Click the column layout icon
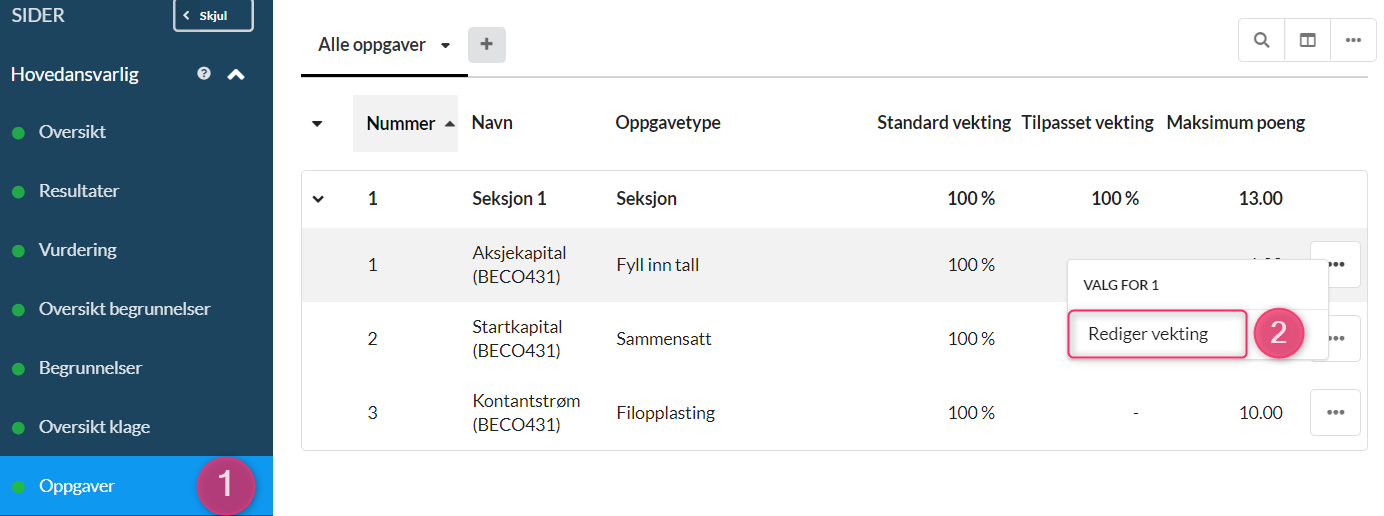Viewport: 1384px width, 516px height. click(1308, 41)
